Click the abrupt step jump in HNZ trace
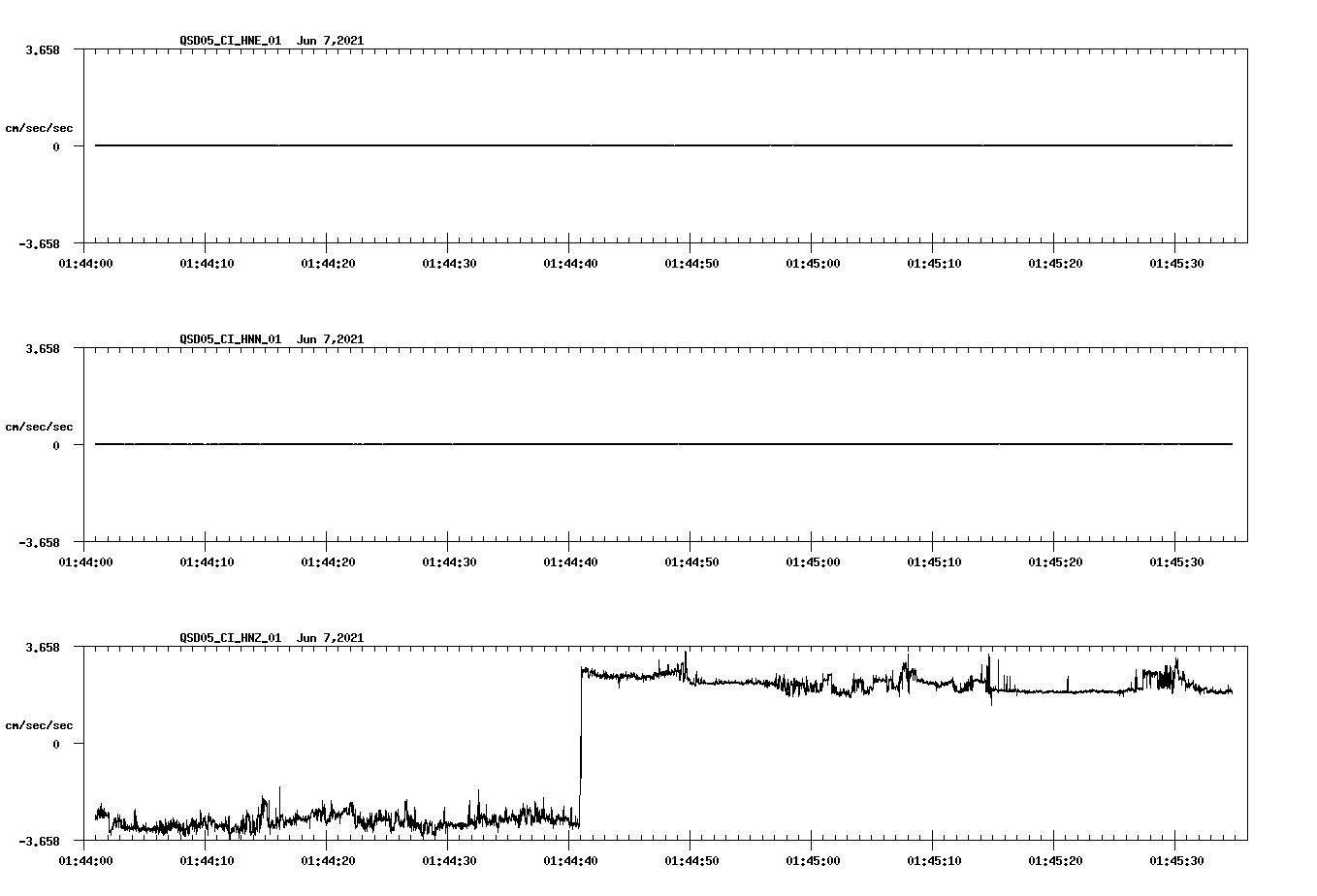 (x=581, y=747)
